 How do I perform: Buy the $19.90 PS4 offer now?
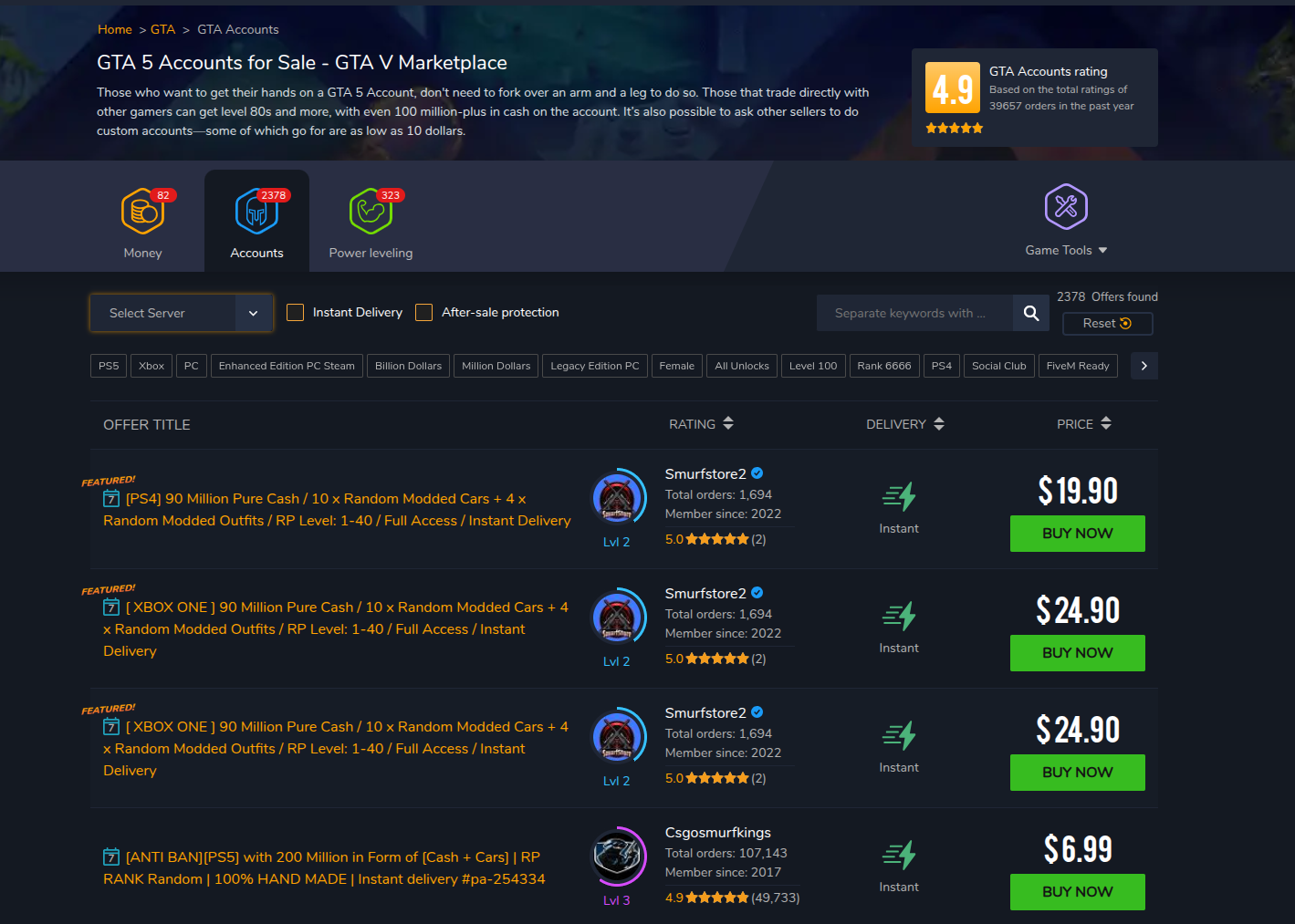pyautogui.click(x=1077, y=534)
